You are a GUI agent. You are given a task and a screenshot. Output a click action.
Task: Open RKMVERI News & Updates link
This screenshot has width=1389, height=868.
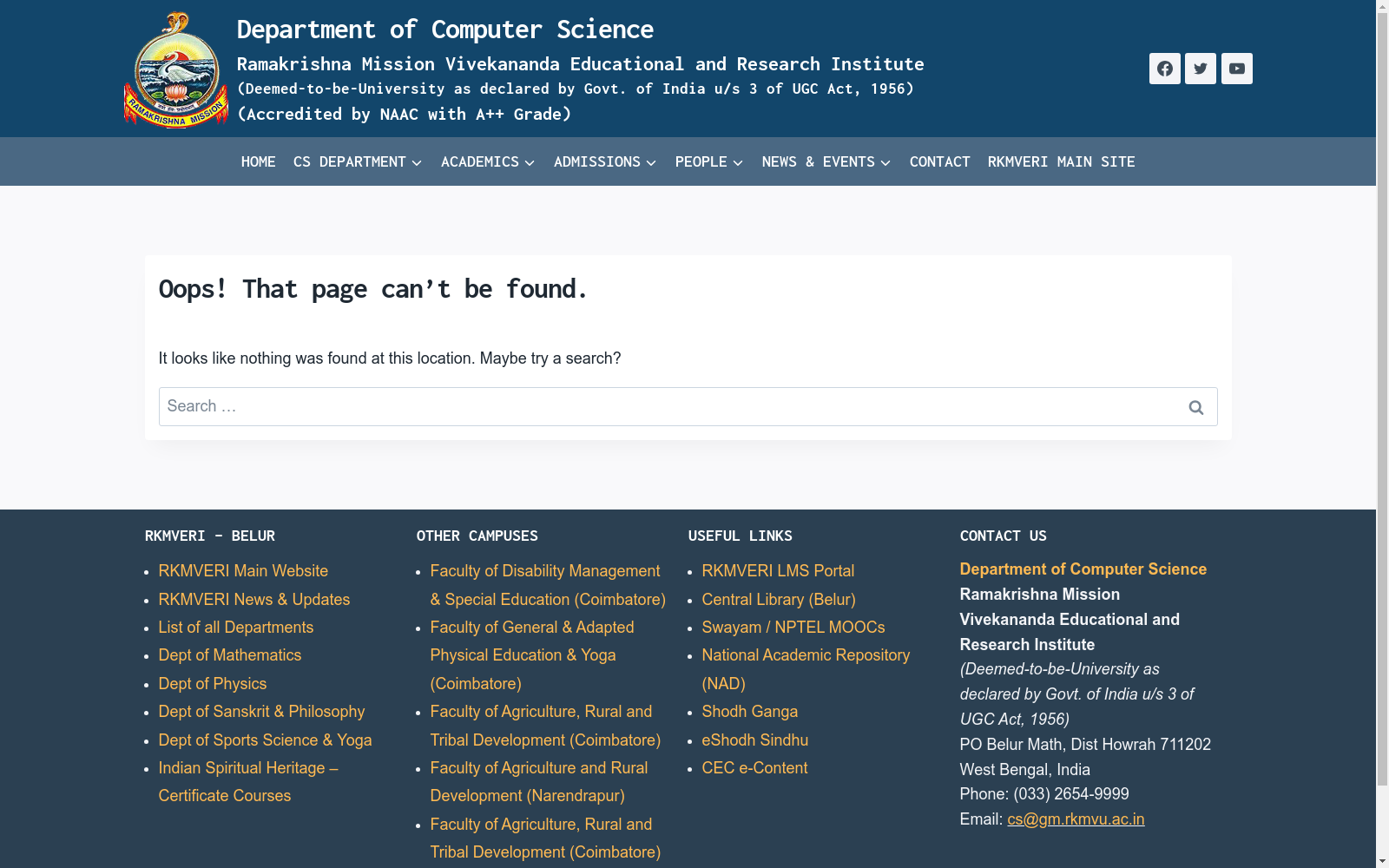254,600
